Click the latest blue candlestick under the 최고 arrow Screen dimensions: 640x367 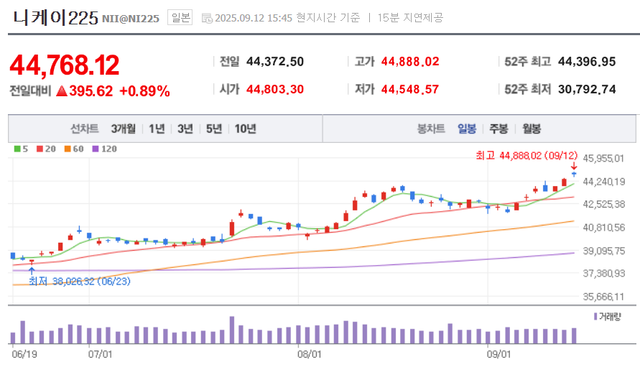(x=574, y=174)
